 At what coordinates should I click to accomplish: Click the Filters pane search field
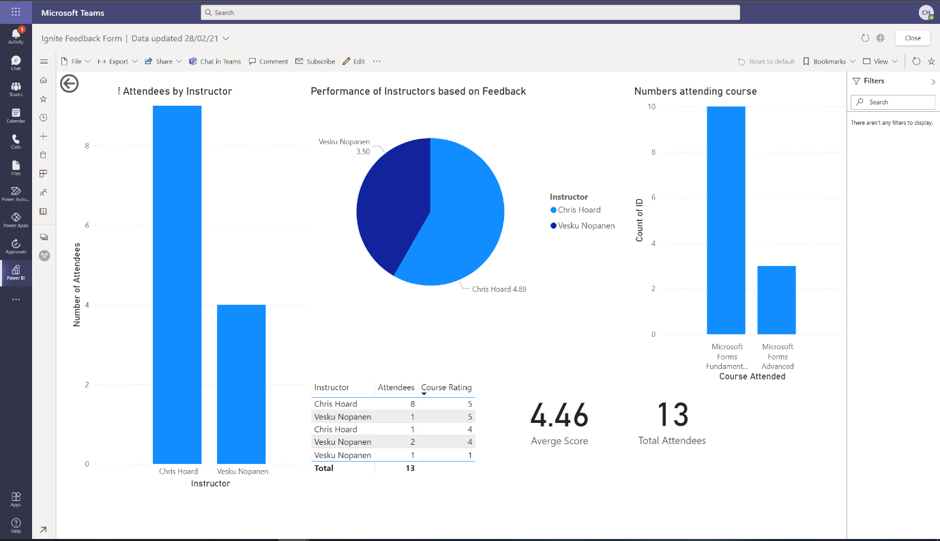coord(893,102)
